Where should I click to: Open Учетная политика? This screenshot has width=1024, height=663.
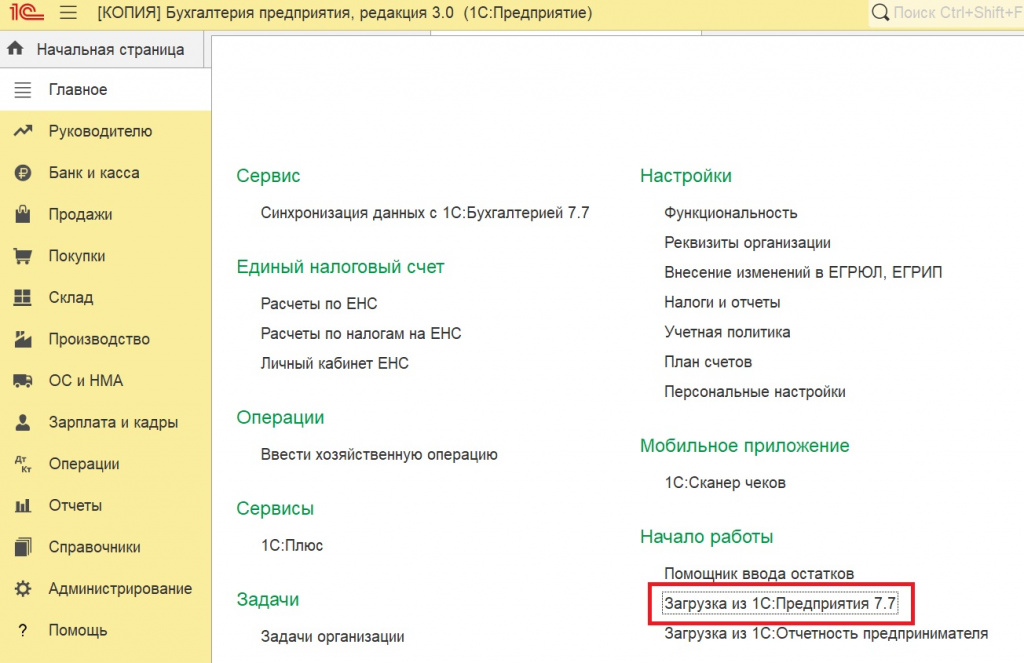727,332
